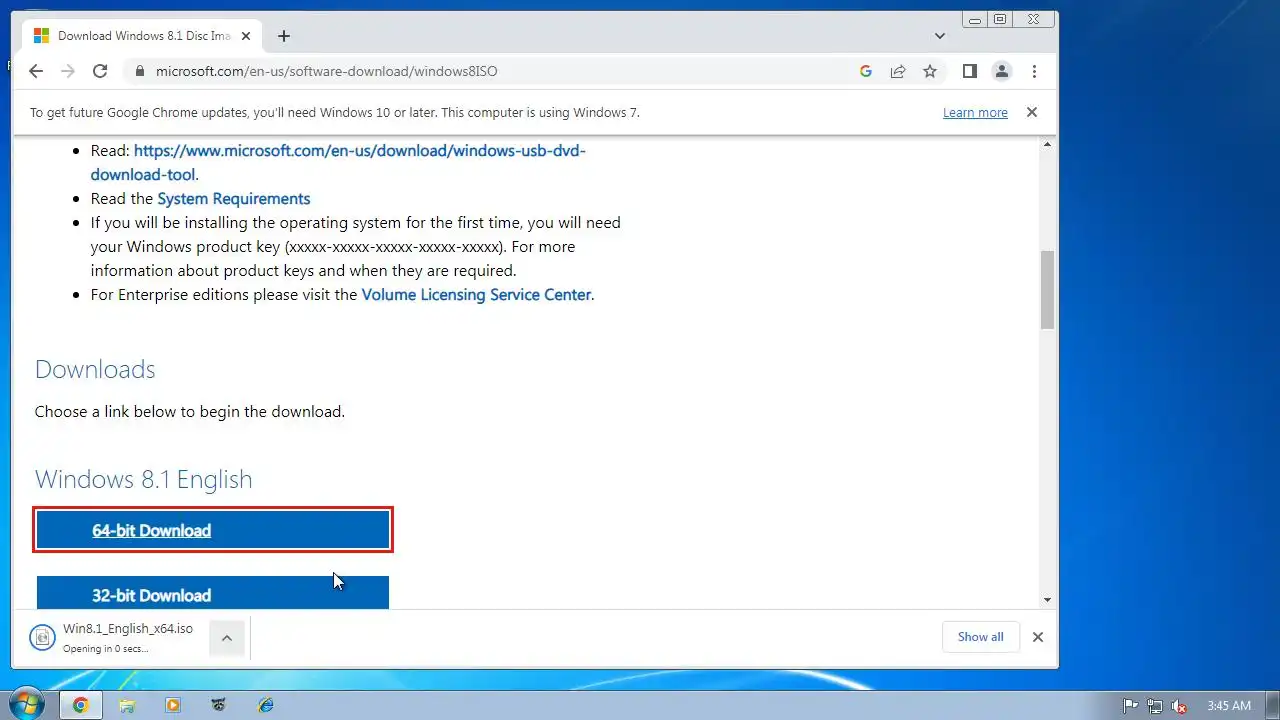Close the downloads bar
Image resolution: width=1280 pixels, height=720 pixels.
1038,637
